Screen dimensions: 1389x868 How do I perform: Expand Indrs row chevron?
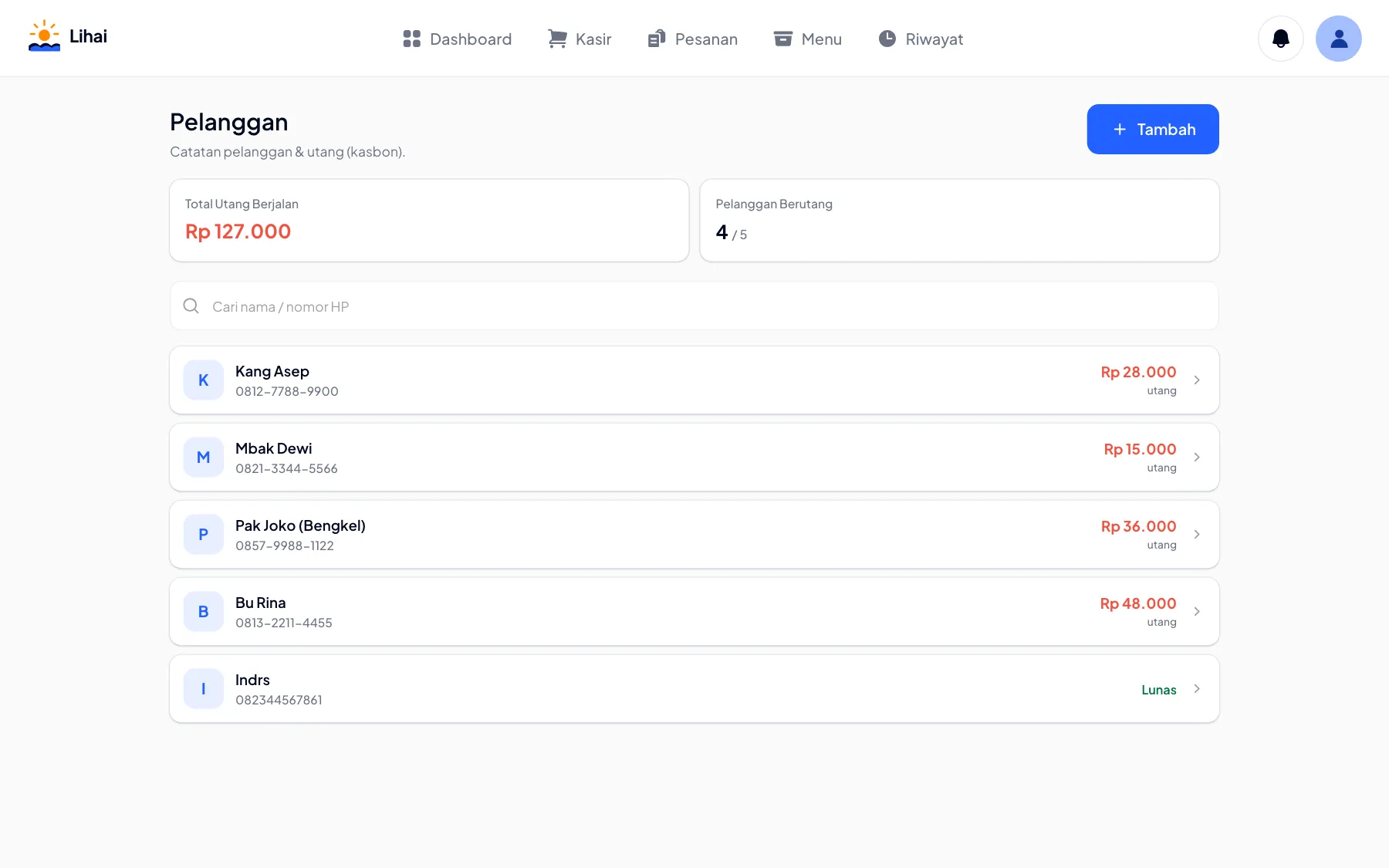coord(1197,689)
